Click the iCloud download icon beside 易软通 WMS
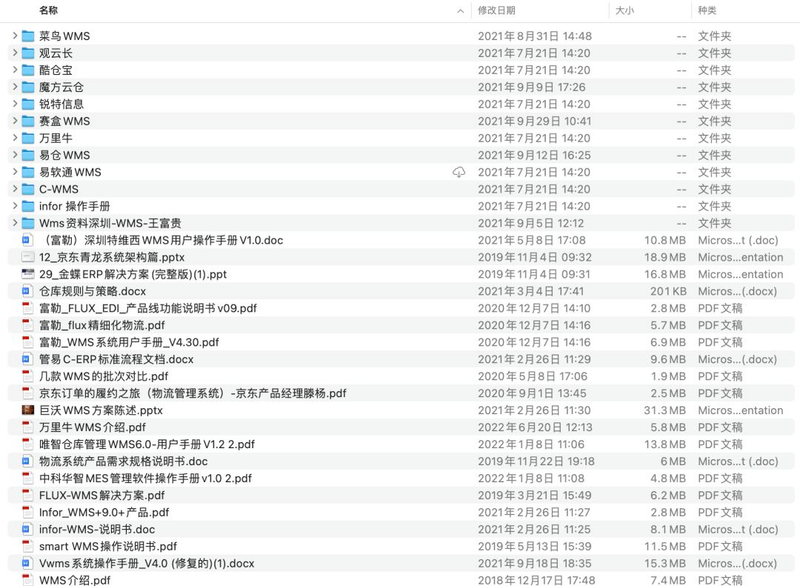The width and height of the screenshot is (800, 586). pyautogui.click(x=457, y=172)
